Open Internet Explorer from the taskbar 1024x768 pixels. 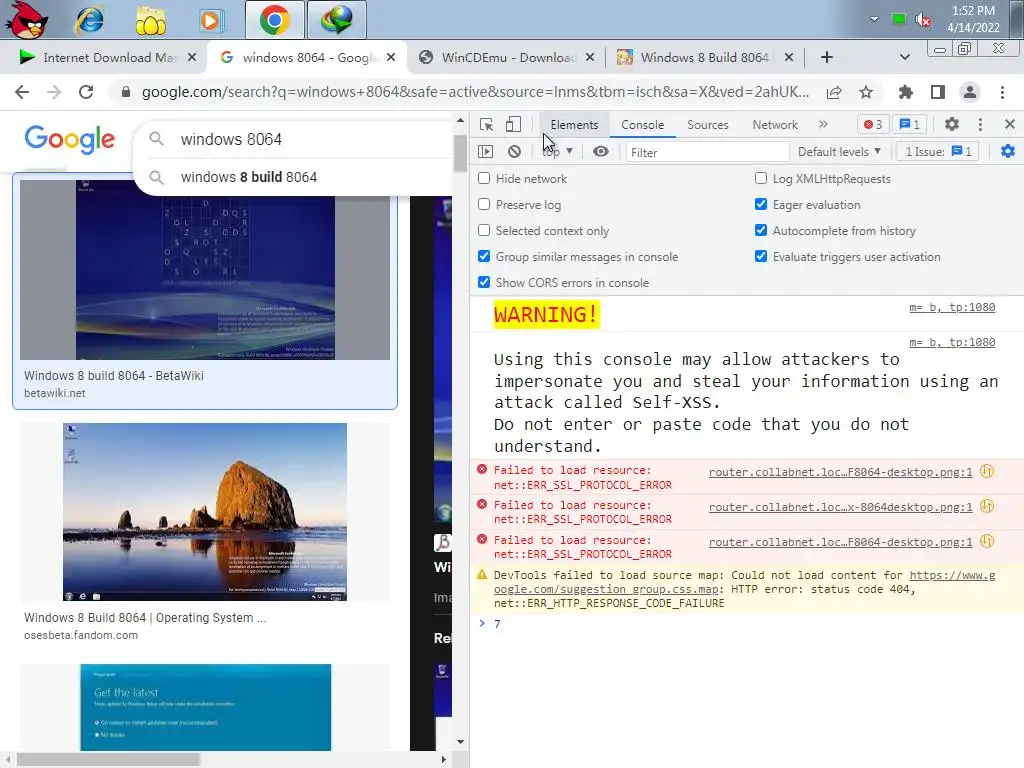pyautogui.click(x=89, y=20)
